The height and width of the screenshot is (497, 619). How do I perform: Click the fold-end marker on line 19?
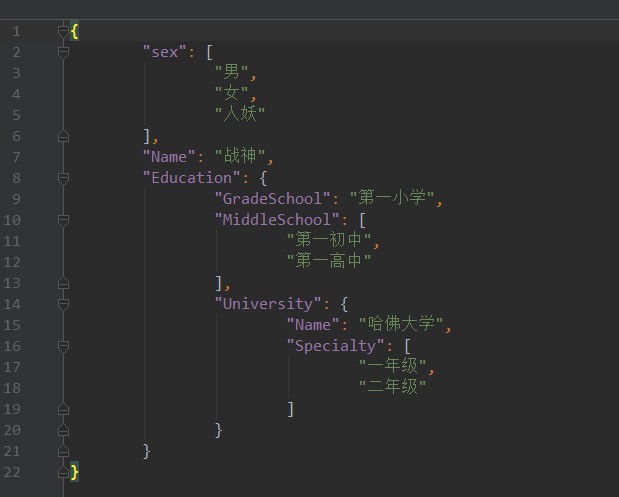(x=64, y=409)
